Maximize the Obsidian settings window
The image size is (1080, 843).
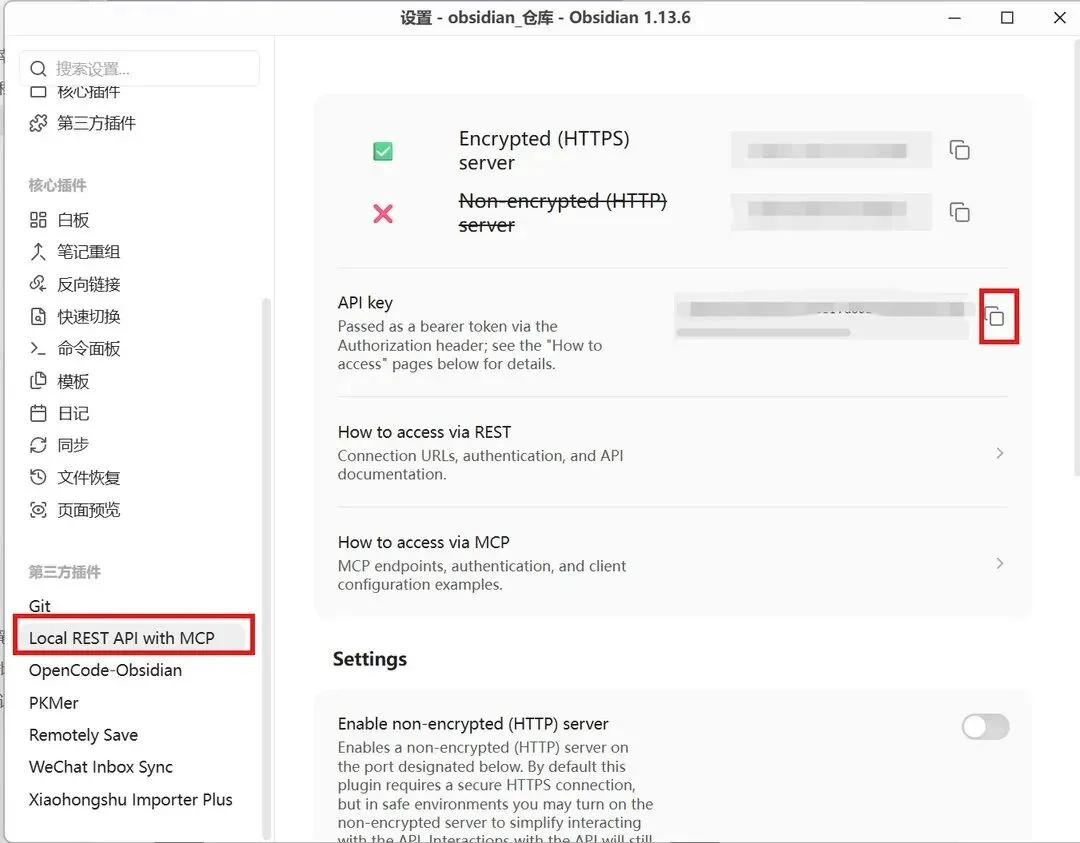coord(1007,18)
